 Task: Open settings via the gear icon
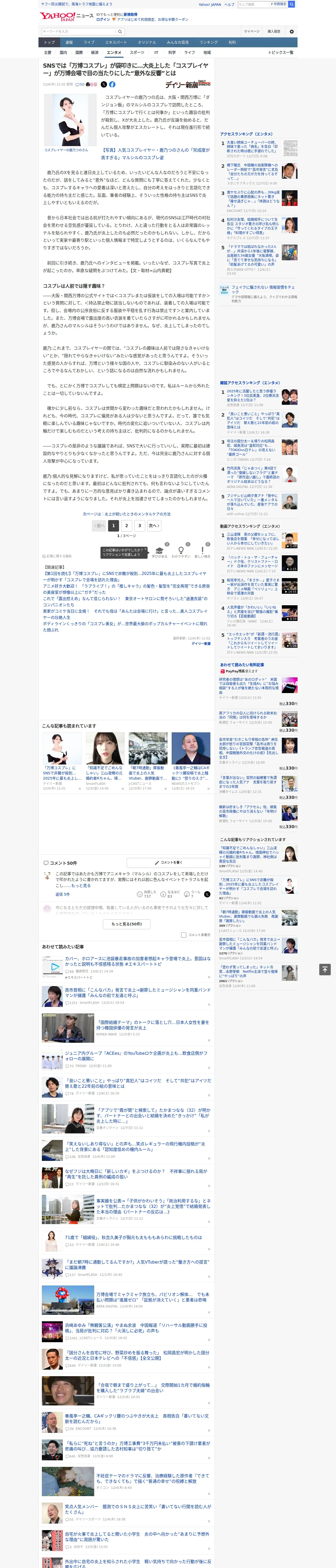[292, 31]
